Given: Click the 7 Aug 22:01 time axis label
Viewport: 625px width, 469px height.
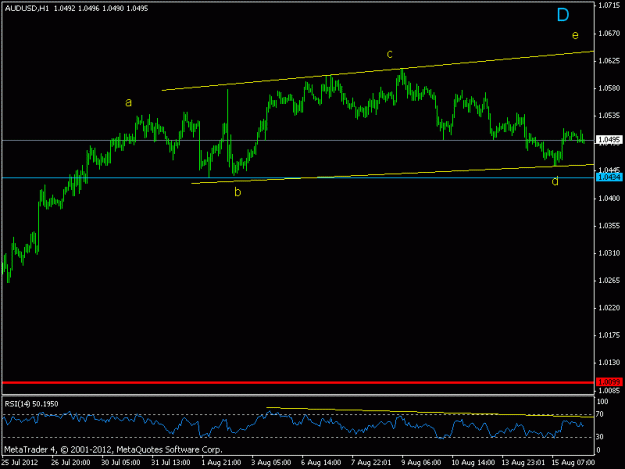Looking at the screenshot, I should tap(371, 462).
